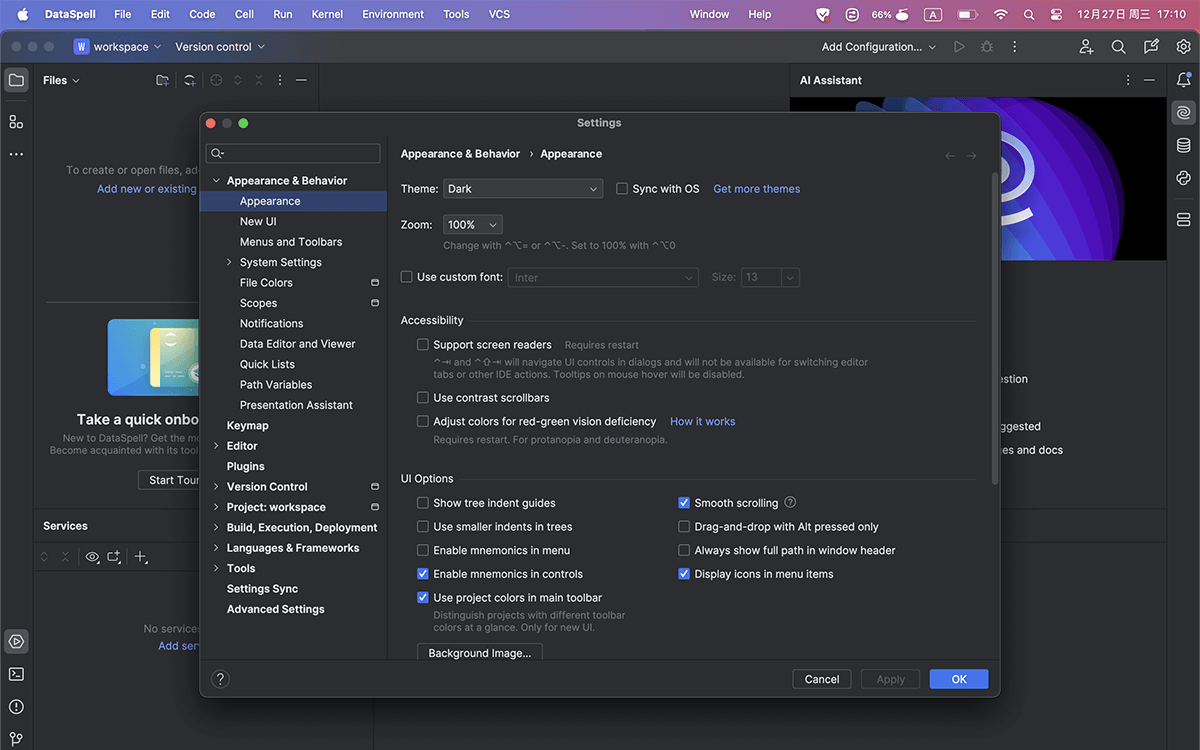This screenshot has height=750, width=1200.
Task: Click the Notifications bell icon
Action: click(1184, 80)
